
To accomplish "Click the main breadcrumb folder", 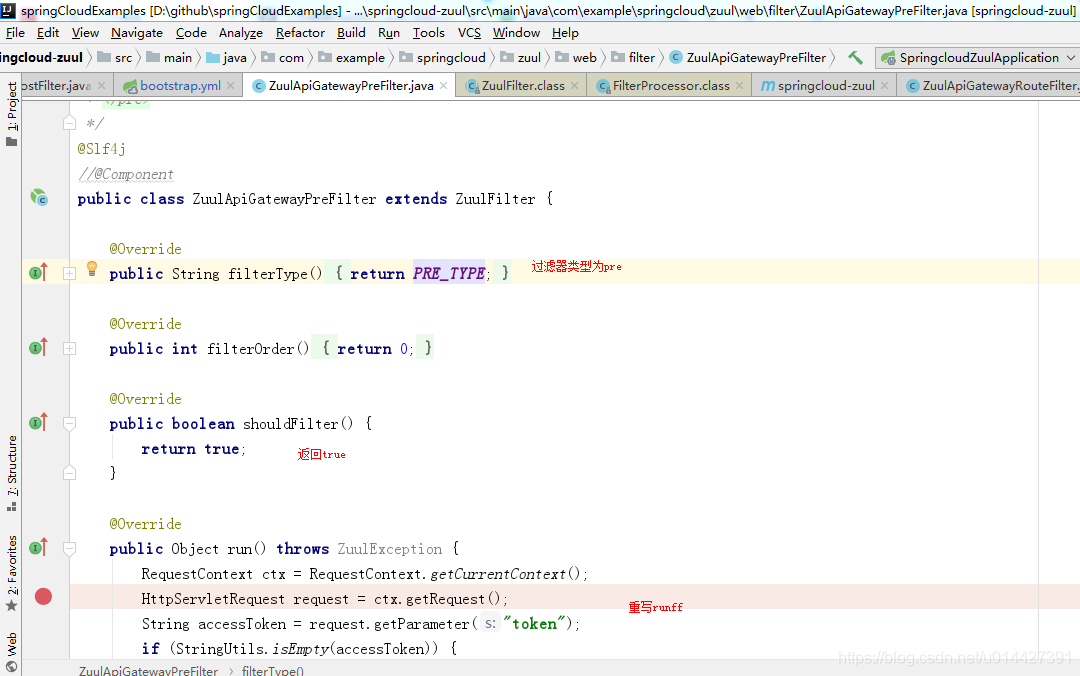I will pyautogui.click(x=169, y=58).
